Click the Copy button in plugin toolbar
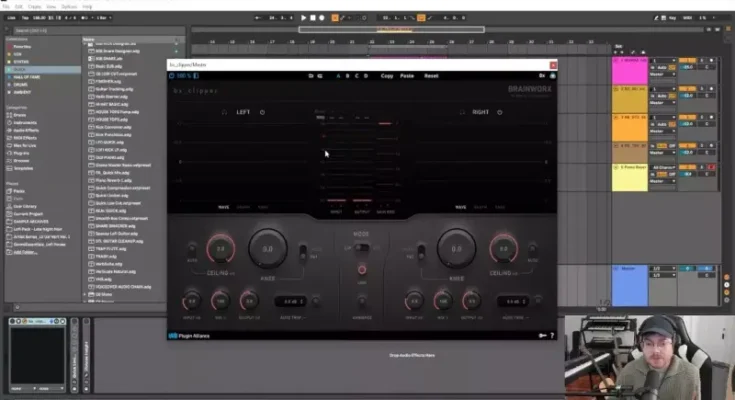The image size is (735, 400). (x=387, y=76)
